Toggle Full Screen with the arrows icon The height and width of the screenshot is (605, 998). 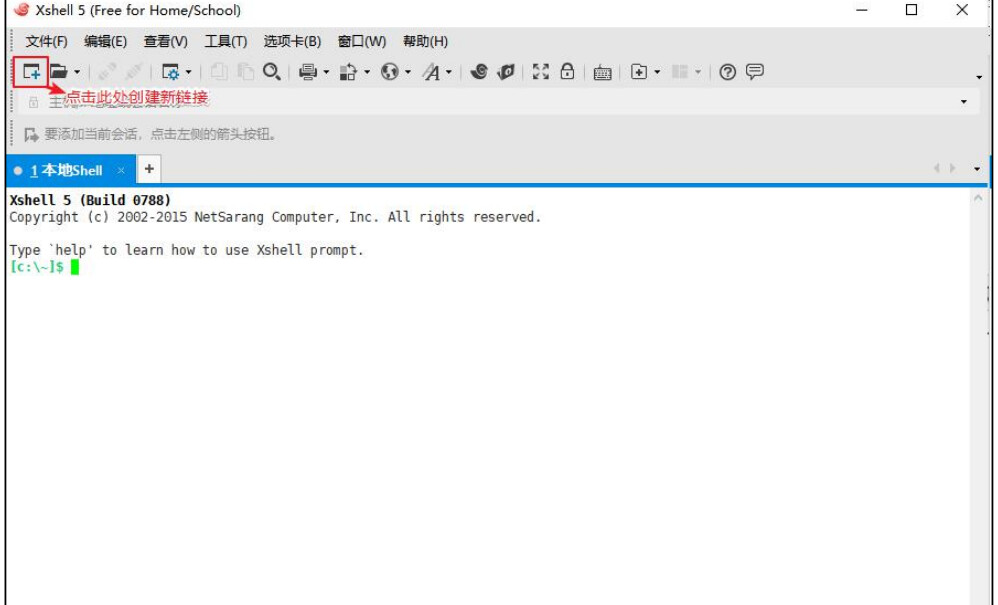[x=540, y=72]
